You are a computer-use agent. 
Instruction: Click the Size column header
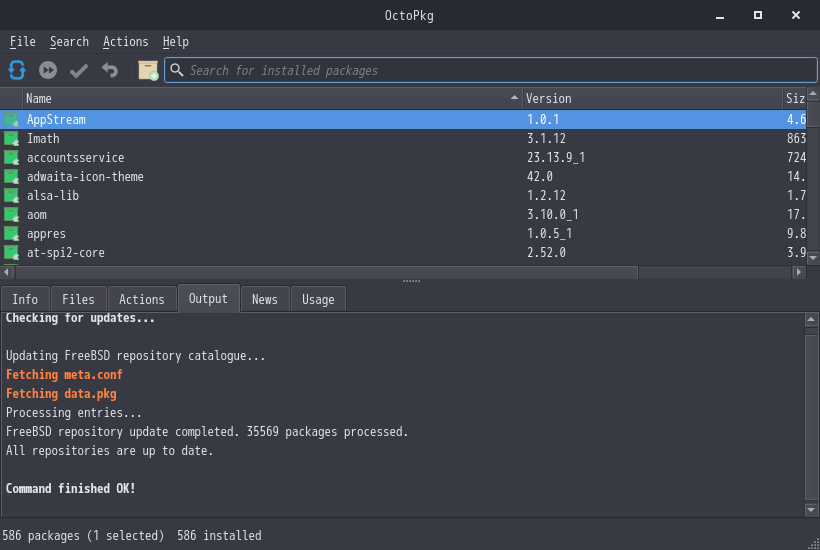(x=796, y=98)
